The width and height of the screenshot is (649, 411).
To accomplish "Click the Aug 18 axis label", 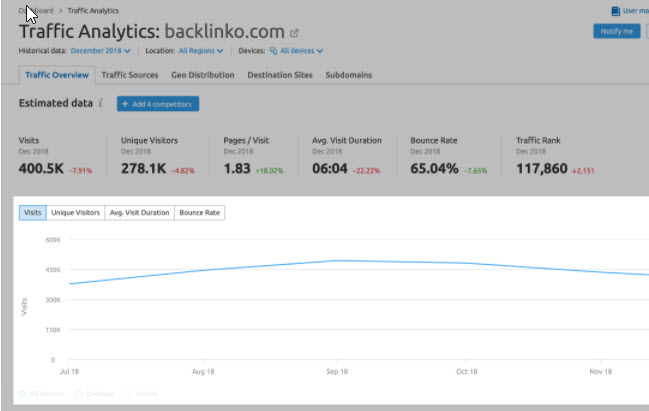I will 203,372.
